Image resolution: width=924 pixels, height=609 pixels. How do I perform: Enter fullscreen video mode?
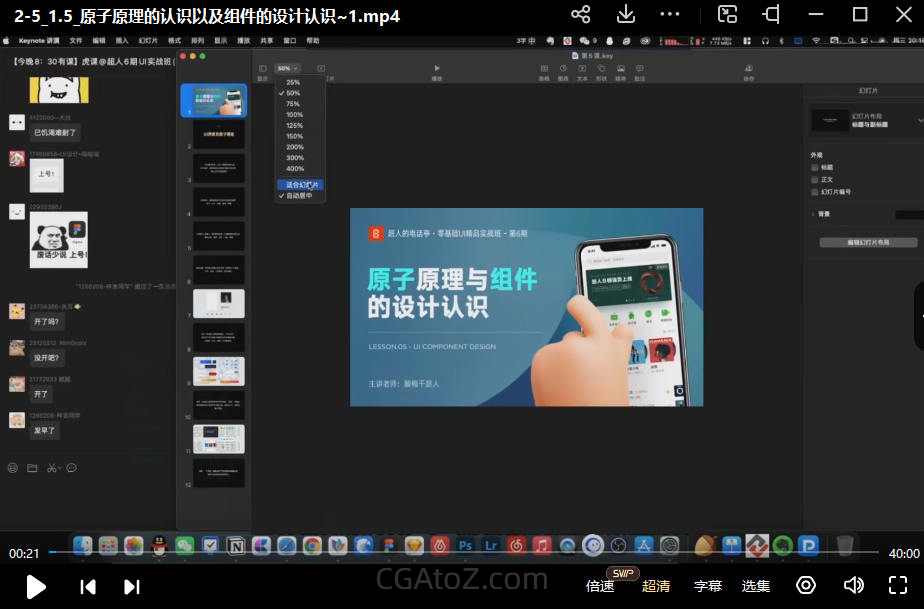click(898, 586)
